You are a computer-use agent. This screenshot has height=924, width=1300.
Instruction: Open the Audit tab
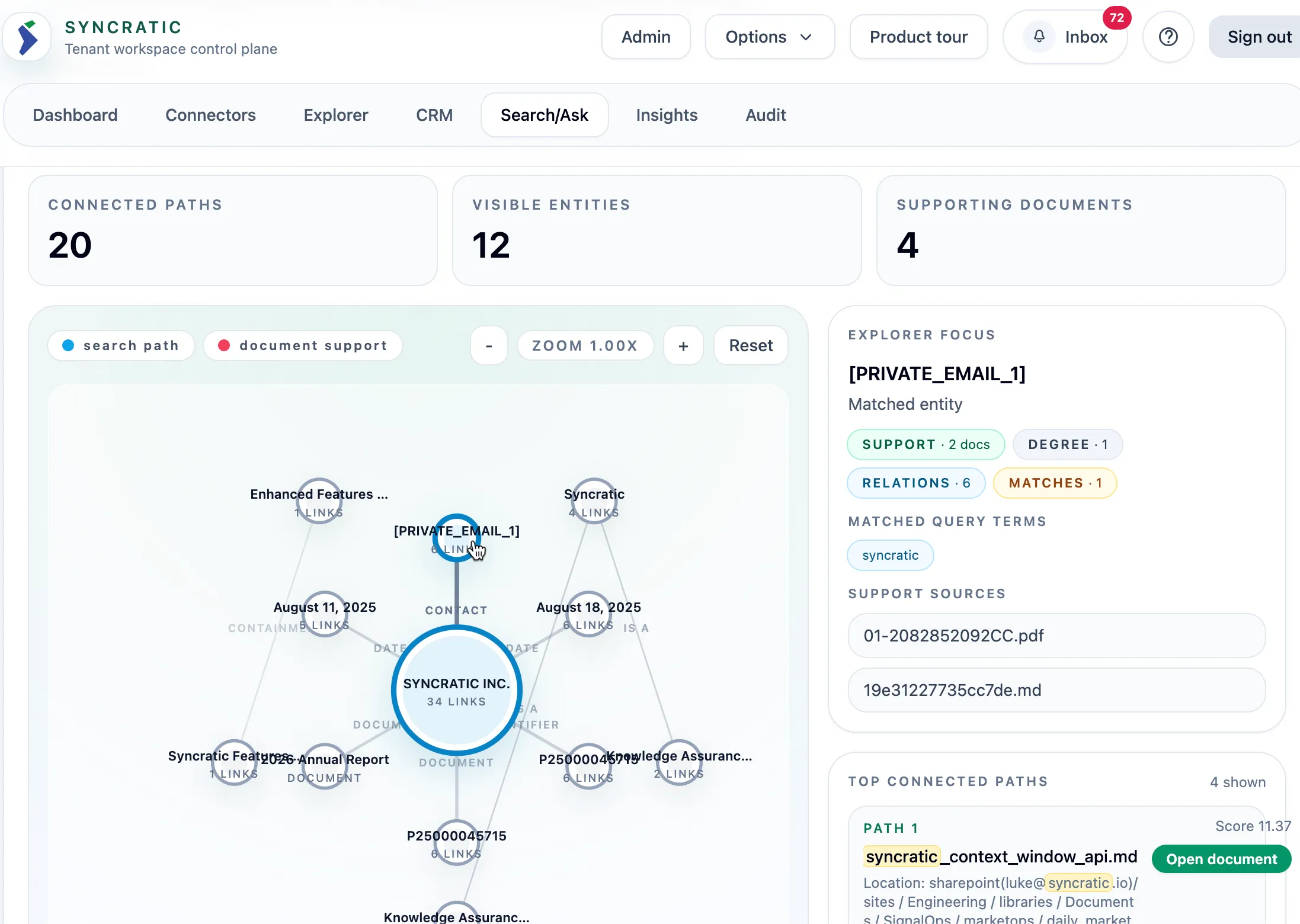tap(766, 115)
